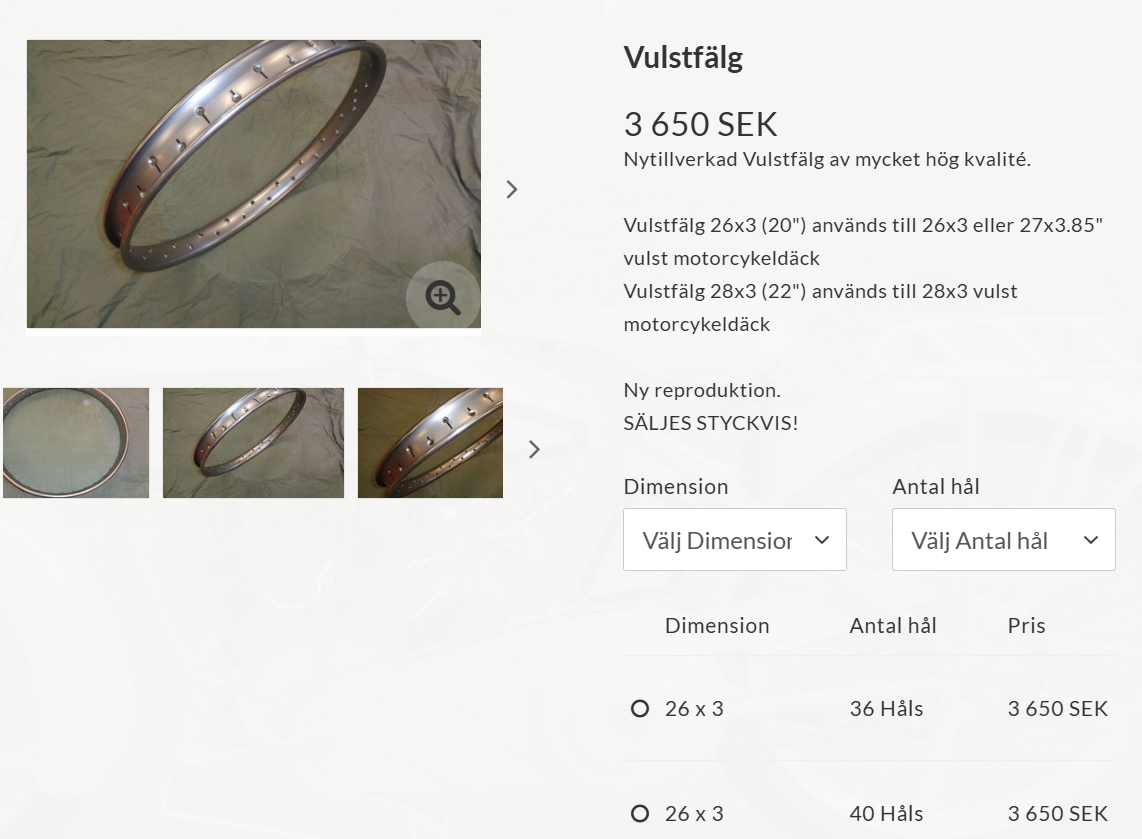Screen dimensions: 1142x839
Task: Click the Antal hål table column header
Action: 893,626
